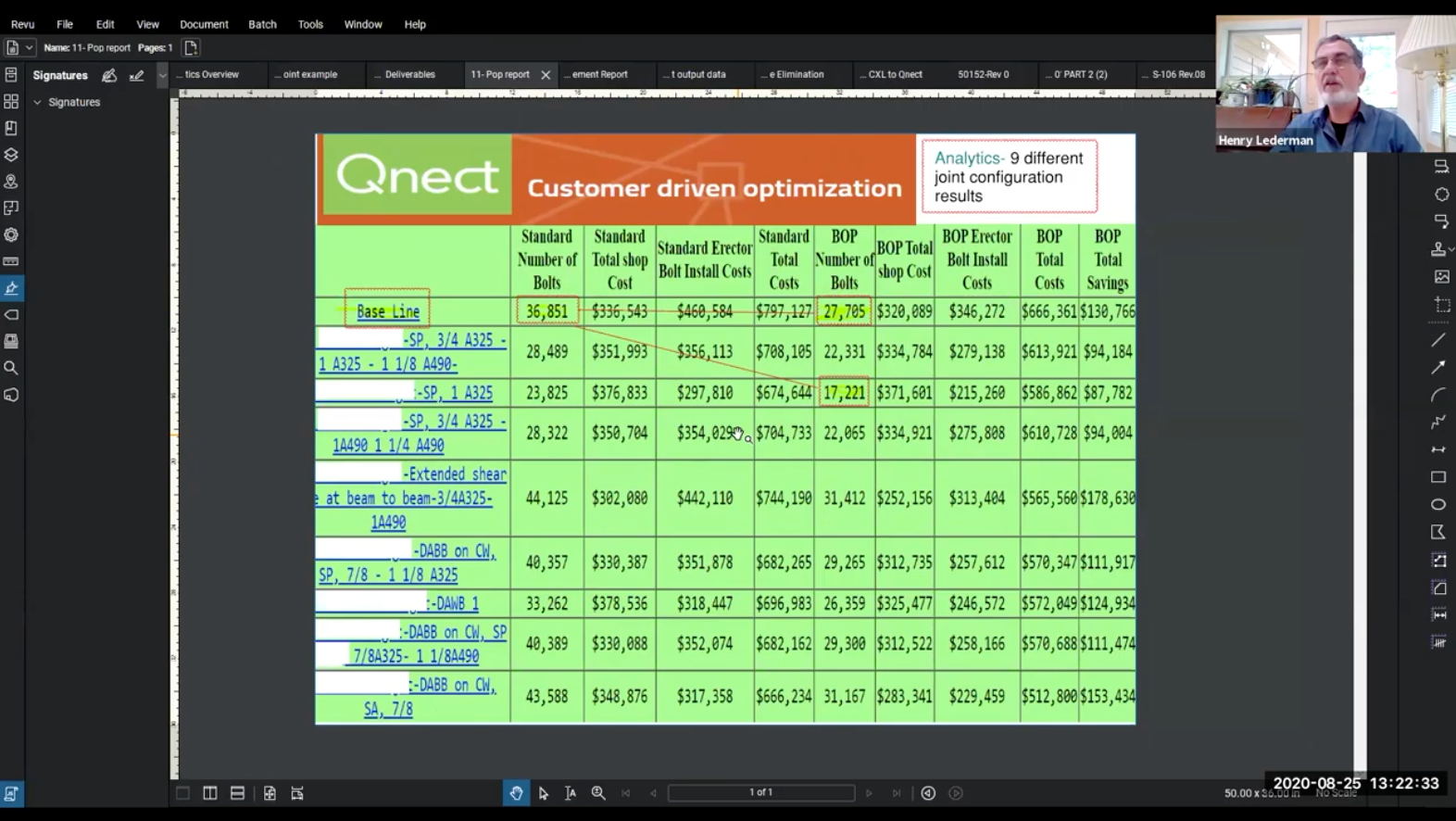This screenshot has height=821, width=1456.
Task: Click the 36,851 Standard bolts cell
Action: pyautogui.click(x=547, y=311)
